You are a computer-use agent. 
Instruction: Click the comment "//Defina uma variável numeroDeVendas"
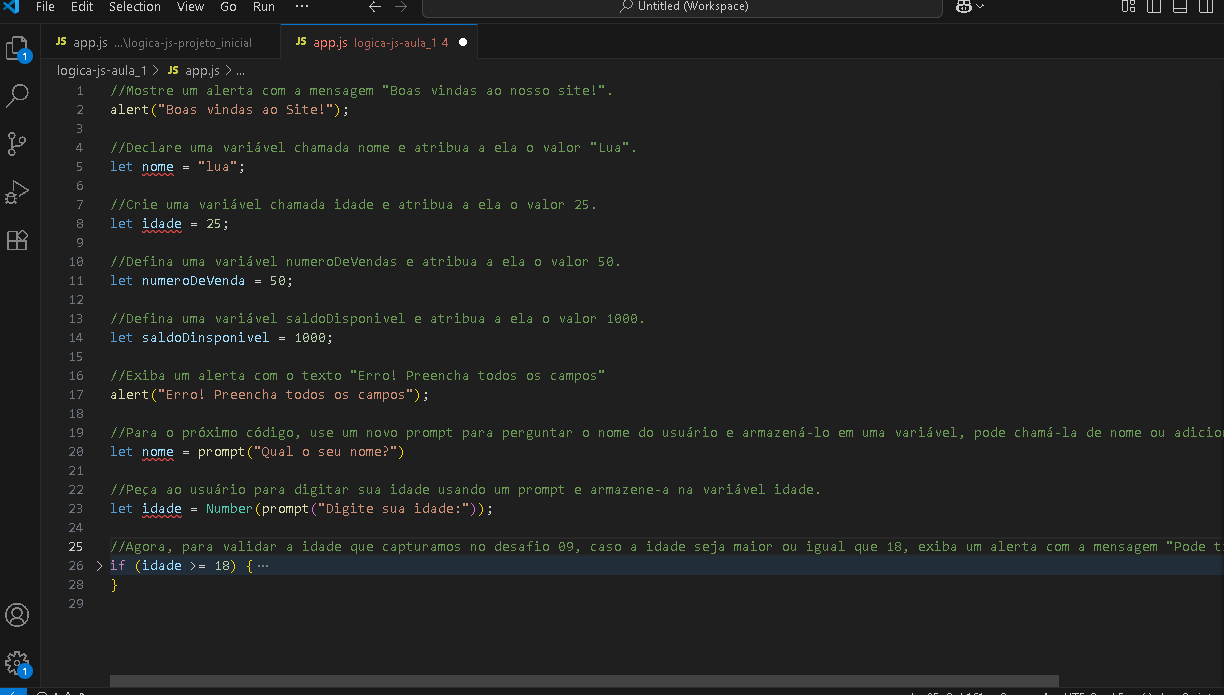[366, 262]
